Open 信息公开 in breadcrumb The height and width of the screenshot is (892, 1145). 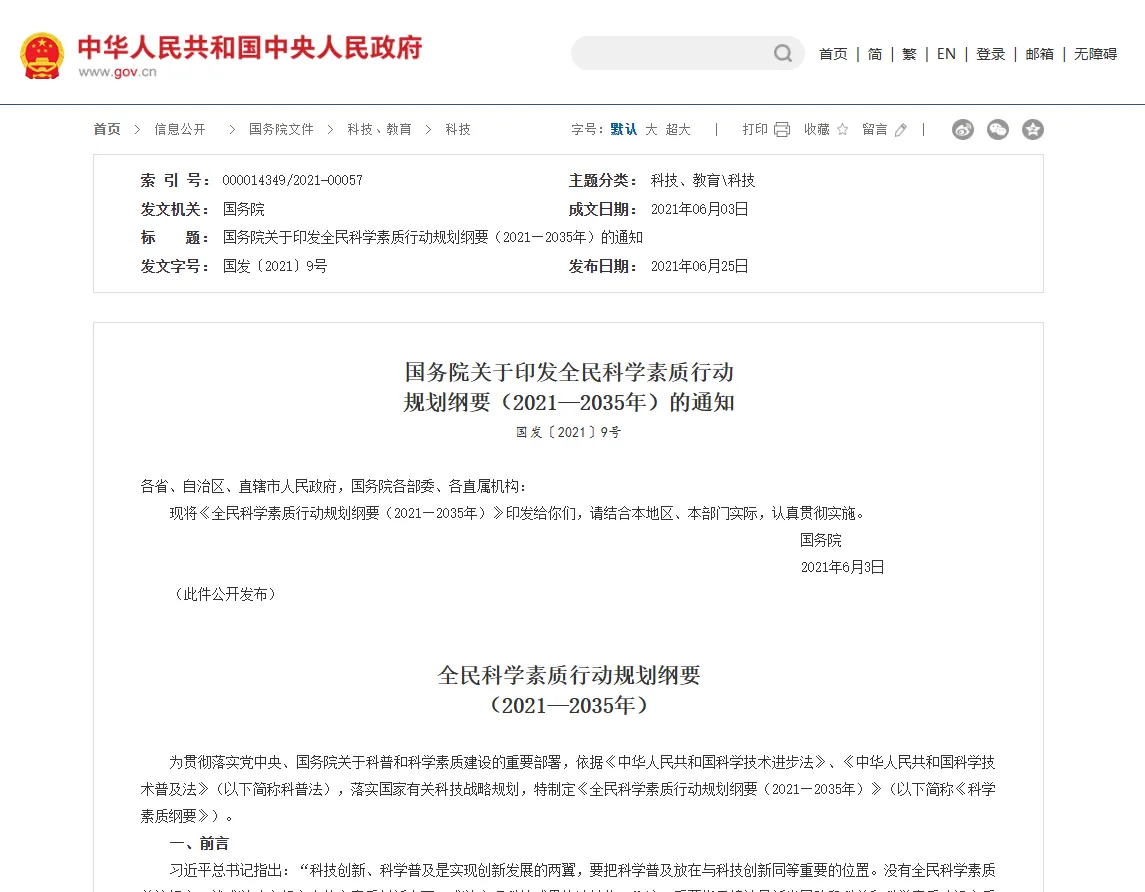180,130
